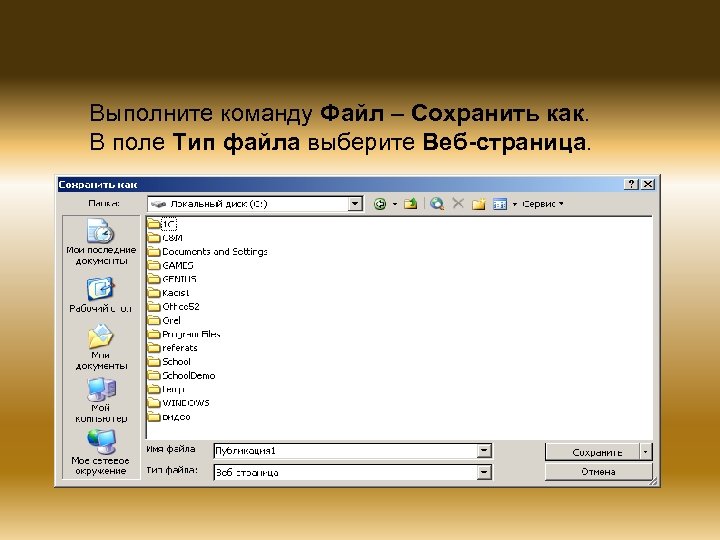
Task: Expand the Views dropdown arrow
Action: click(x=514, y=204)
